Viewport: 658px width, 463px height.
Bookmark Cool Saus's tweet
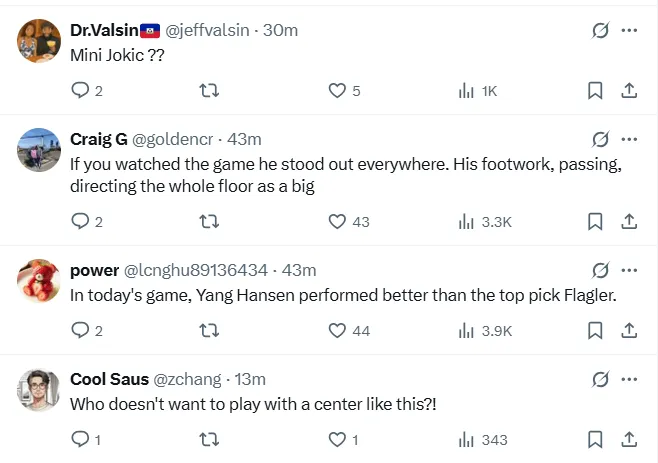[595, 439]
